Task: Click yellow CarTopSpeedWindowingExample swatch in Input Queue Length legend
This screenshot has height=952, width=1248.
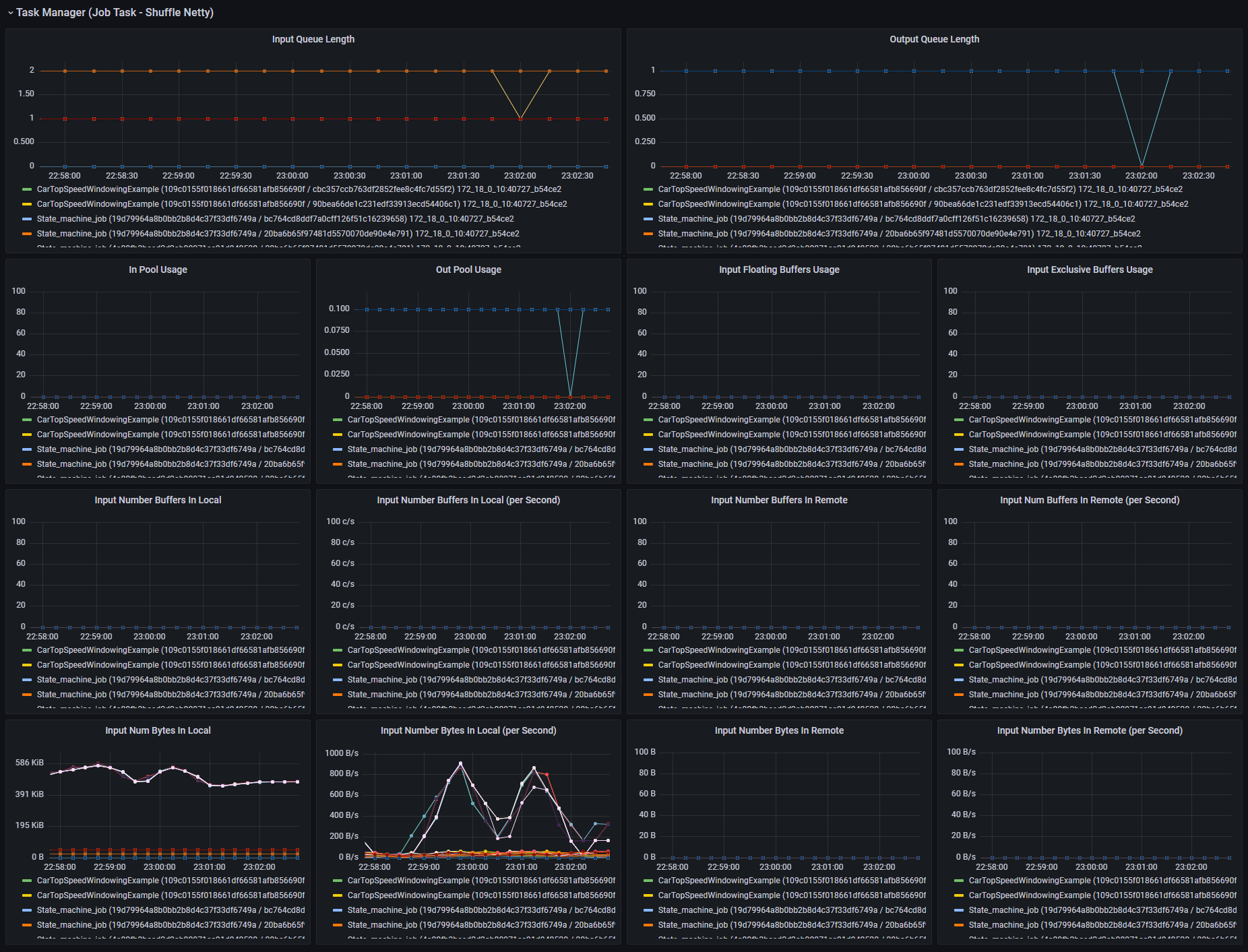Action: click(x=27, y=204)
